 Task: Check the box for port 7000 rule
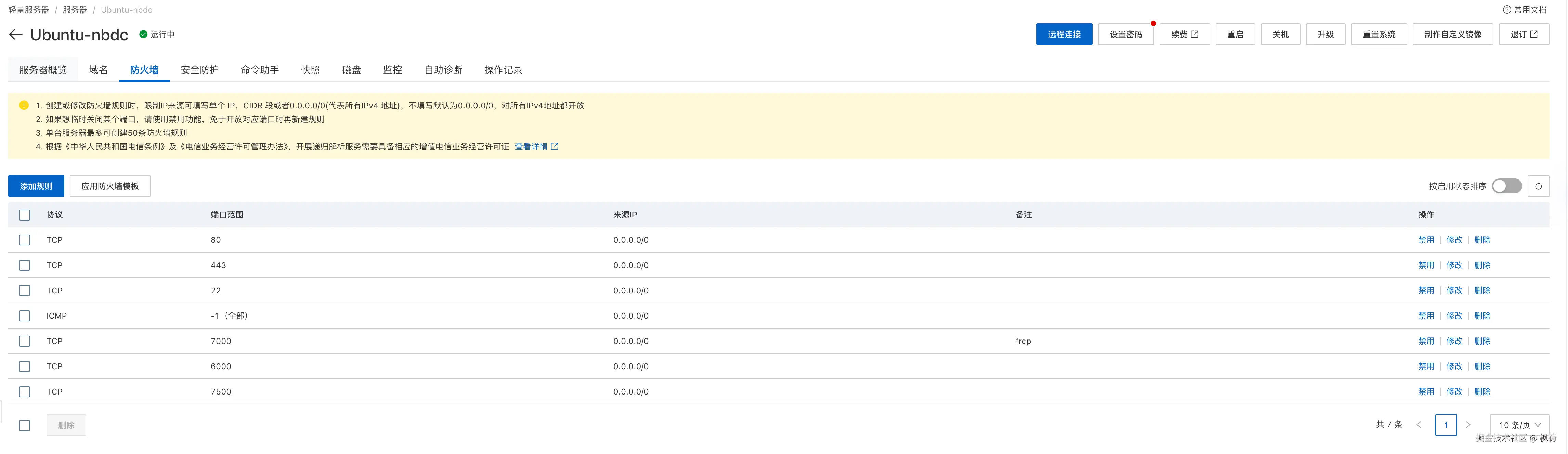coord(24,342)
